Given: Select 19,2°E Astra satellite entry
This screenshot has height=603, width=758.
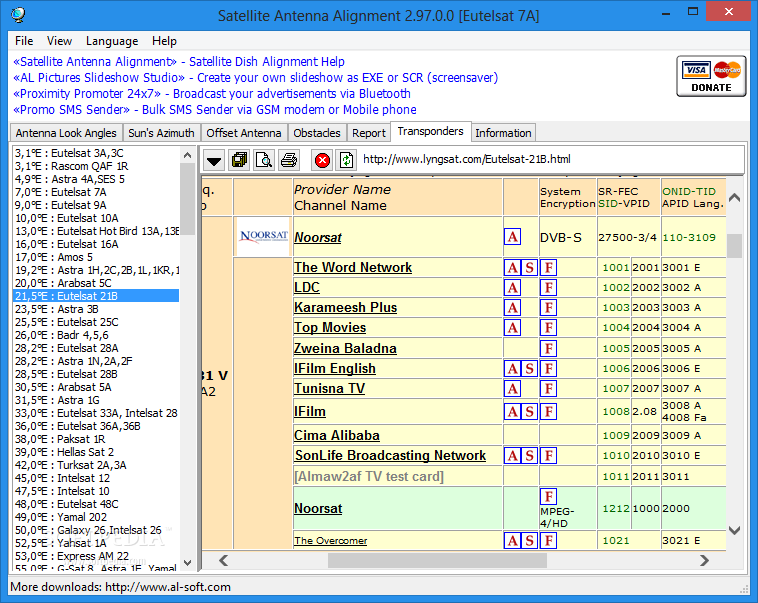Looking at the screenshot, I should [96, 270].
